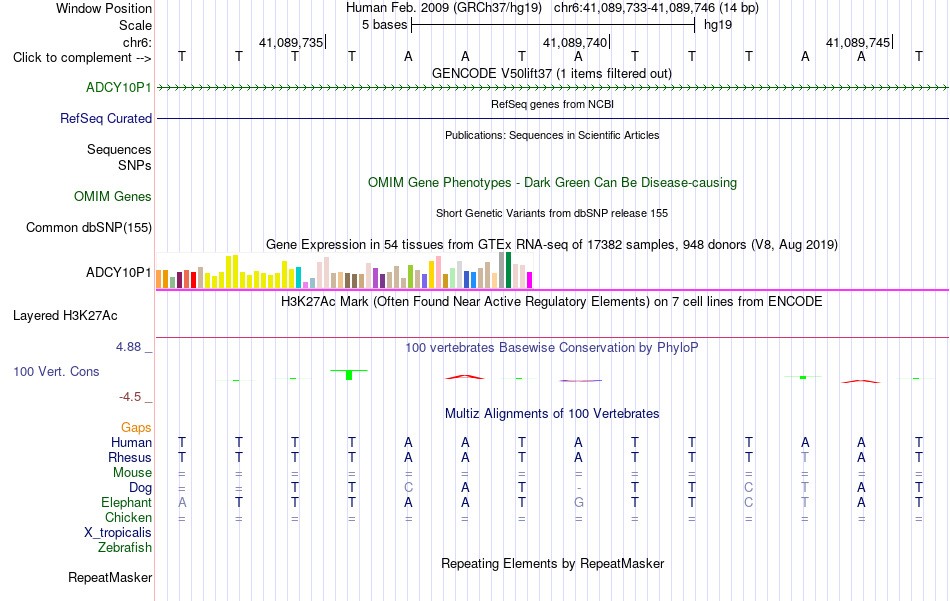Click the 'RefSeq genes from NCBI' track title
This screenshot has width=950, height=601.
552,104
